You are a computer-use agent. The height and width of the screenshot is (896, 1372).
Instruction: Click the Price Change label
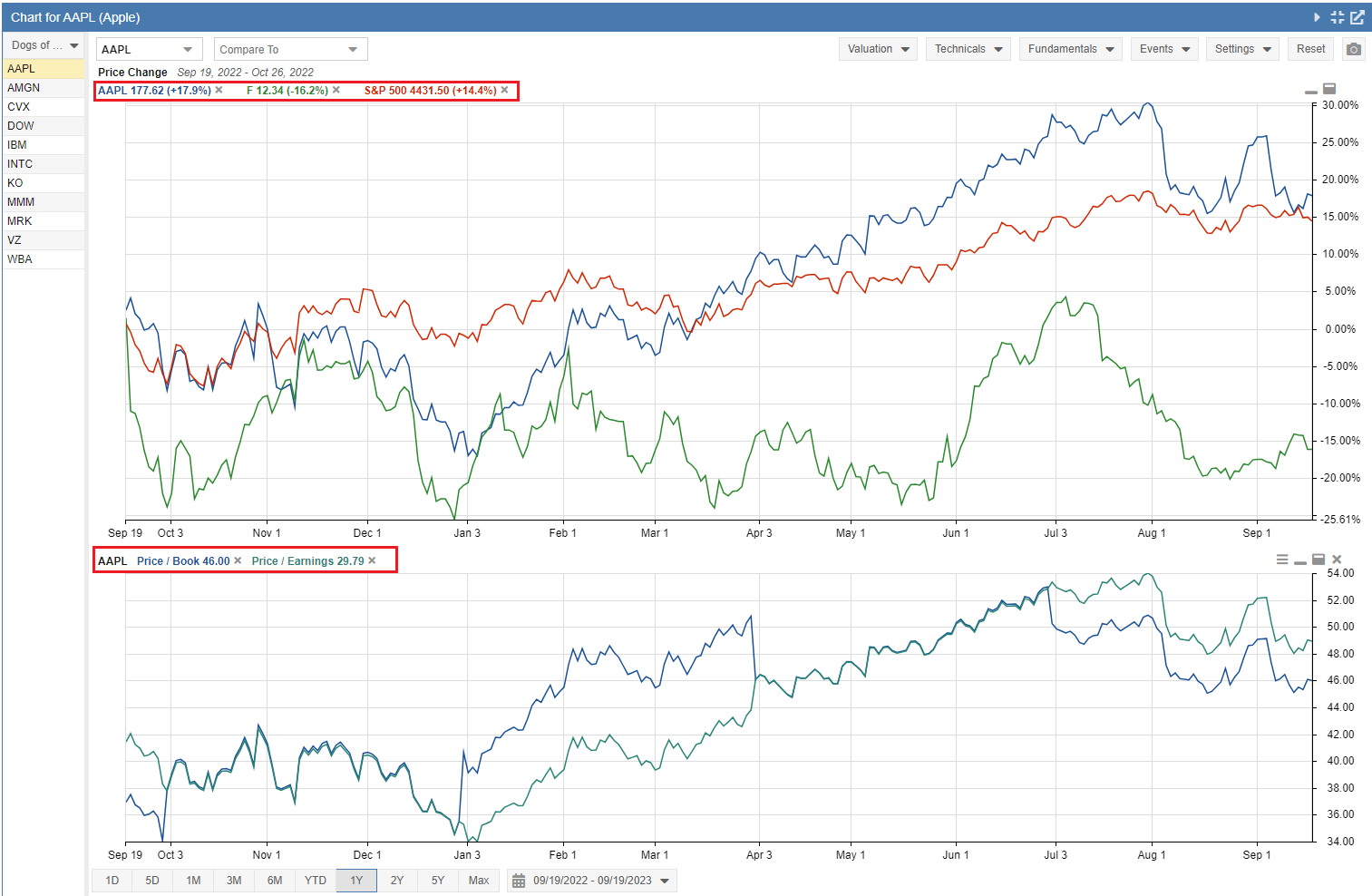[132, 73]
